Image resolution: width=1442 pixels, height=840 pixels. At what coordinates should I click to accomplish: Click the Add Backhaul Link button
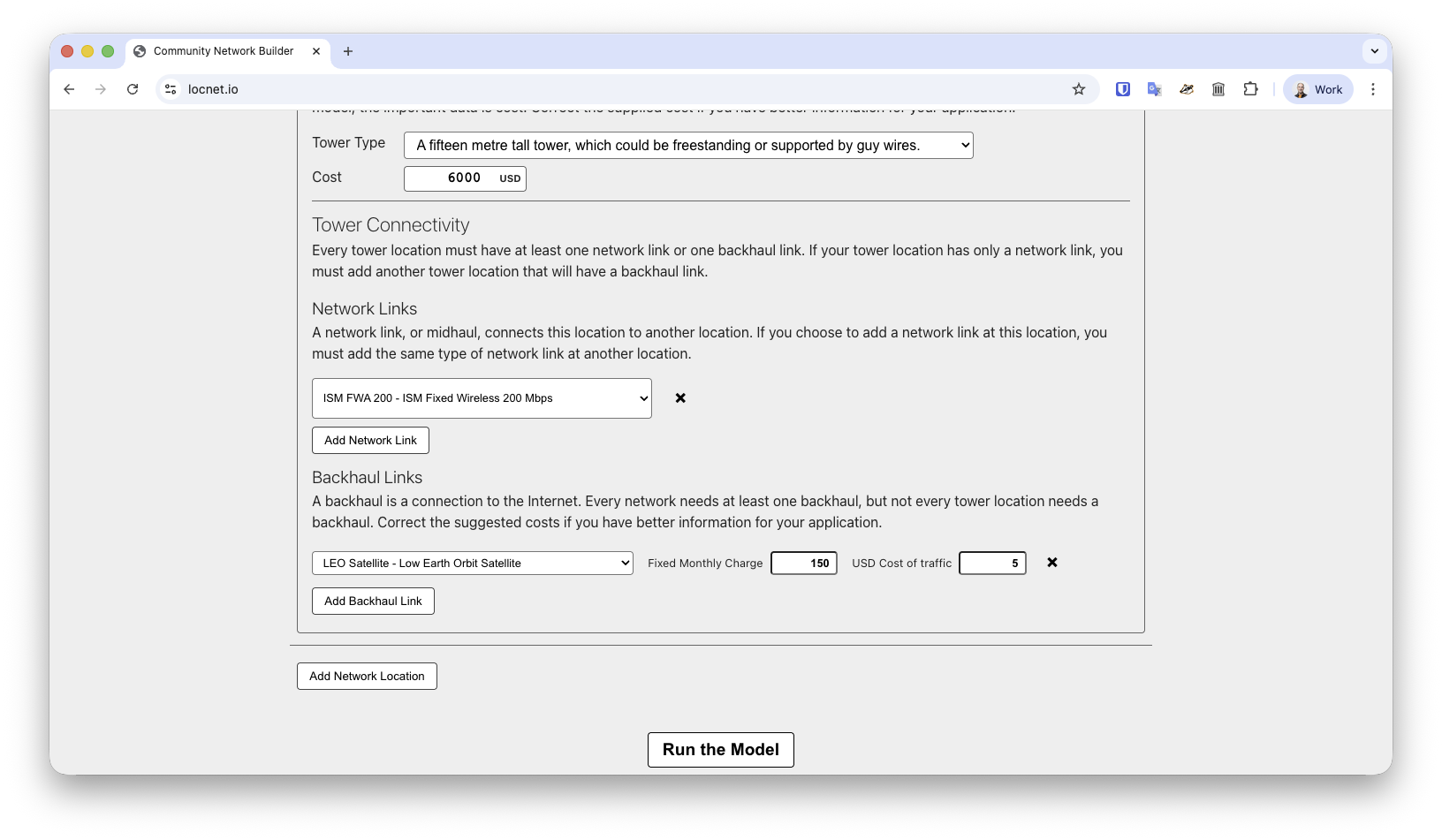[x=372, y=601]
